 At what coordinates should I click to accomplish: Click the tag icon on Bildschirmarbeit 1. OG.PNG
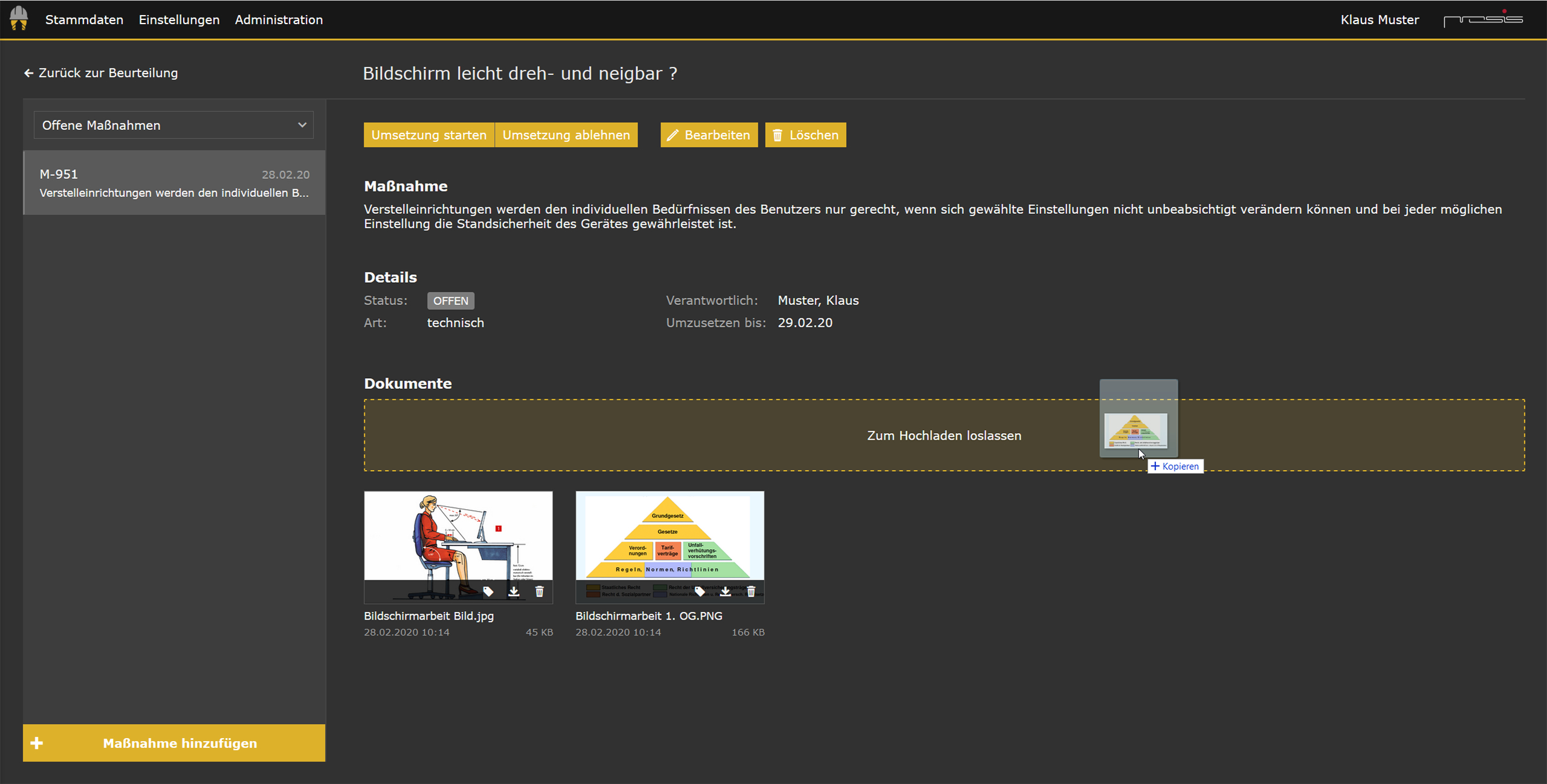pos(700,592)
